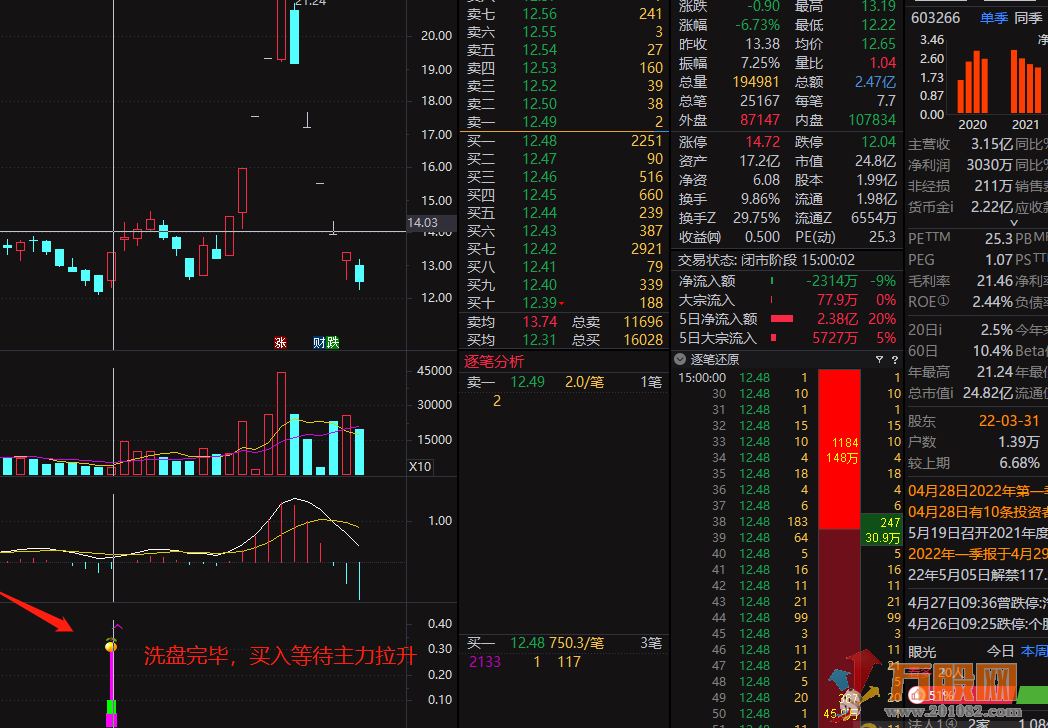Select the 本周 tab beside 眼光

pyautogui.click(x=1034, y=650)
